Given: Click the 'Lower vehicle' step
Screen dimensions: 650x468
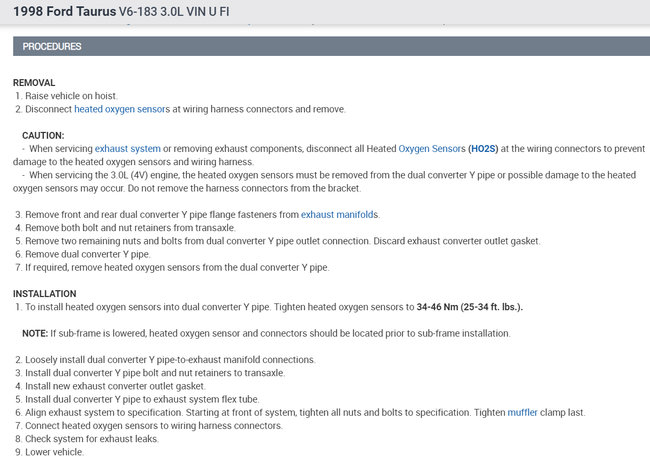Looking at the screenshot, I should (49, 452).
